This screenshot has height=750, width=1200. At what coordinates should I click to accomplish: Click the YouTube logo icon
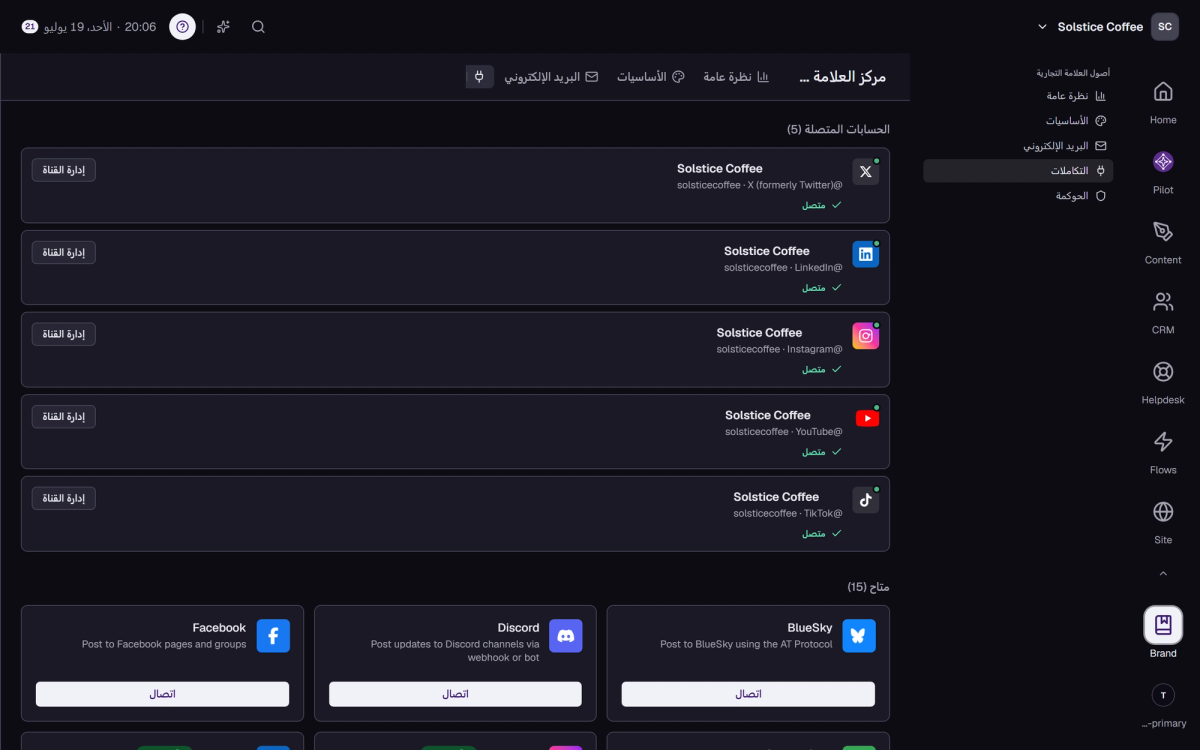coord(867,418)
